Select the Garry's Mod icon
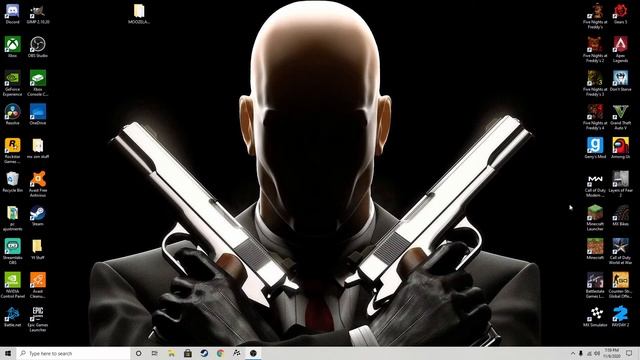This screenshot has width=640, height=360. coord(595,148)
